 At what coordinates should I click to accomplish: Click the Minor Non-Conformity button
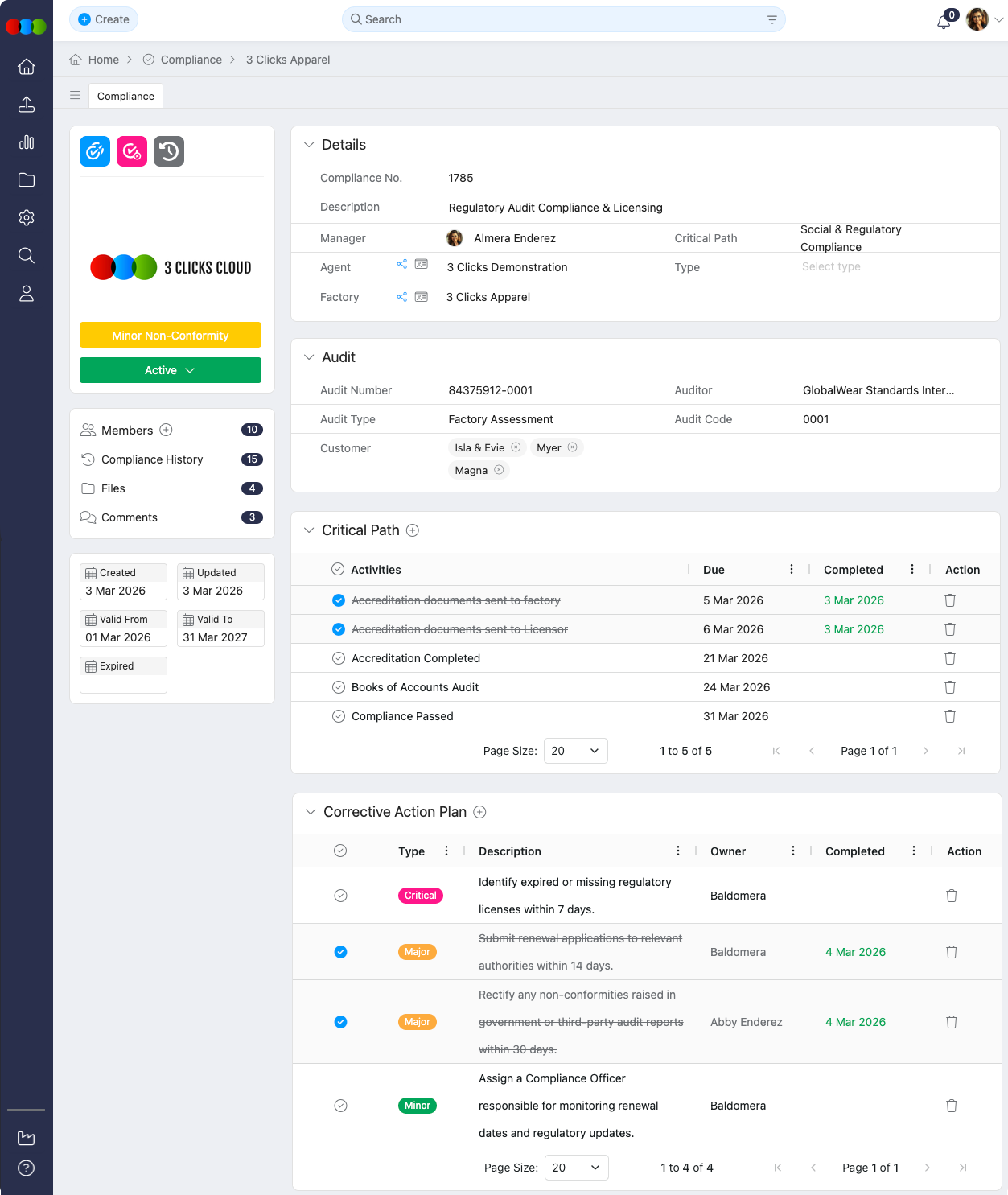[170, 335]
